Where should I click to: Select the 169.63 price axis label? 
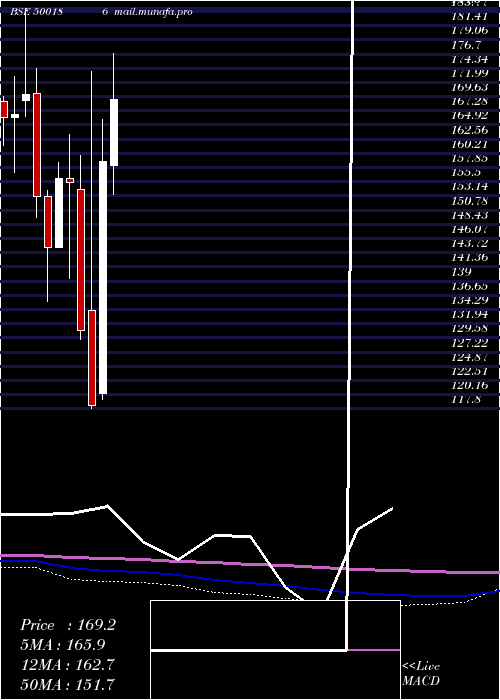(x=470, y=87)
